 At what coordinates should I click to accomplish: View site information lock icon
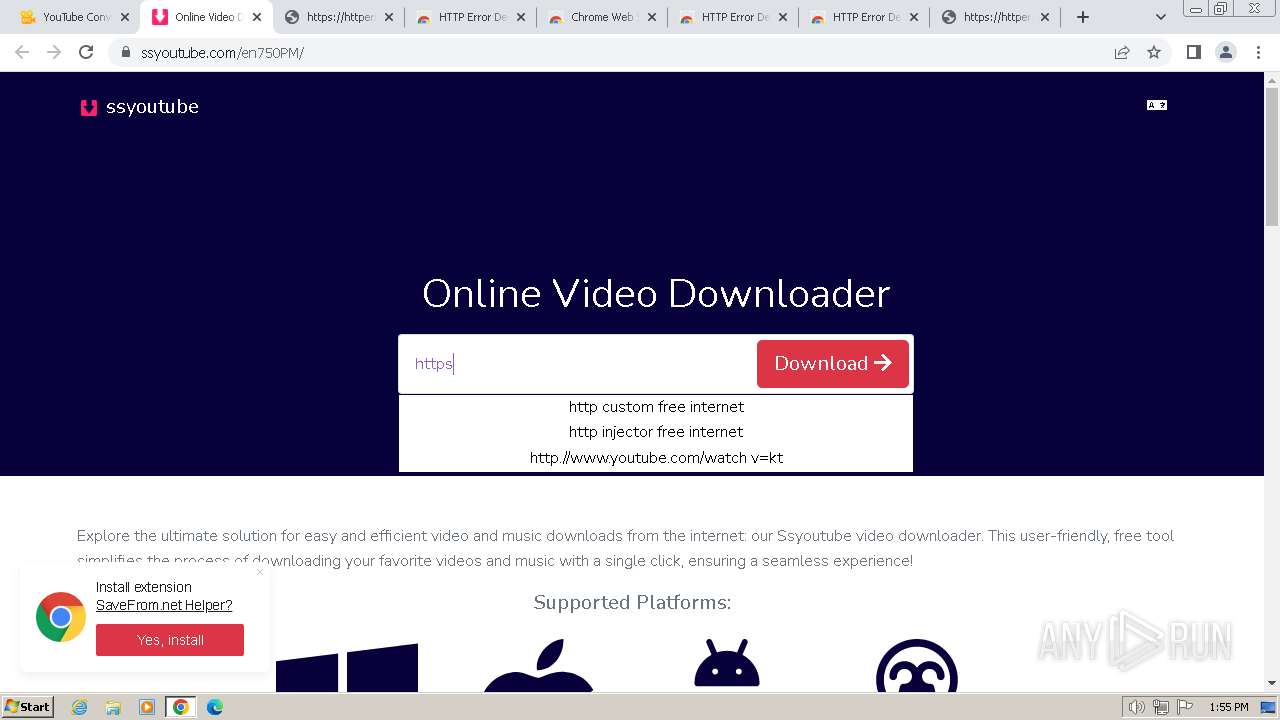(125, 53)
